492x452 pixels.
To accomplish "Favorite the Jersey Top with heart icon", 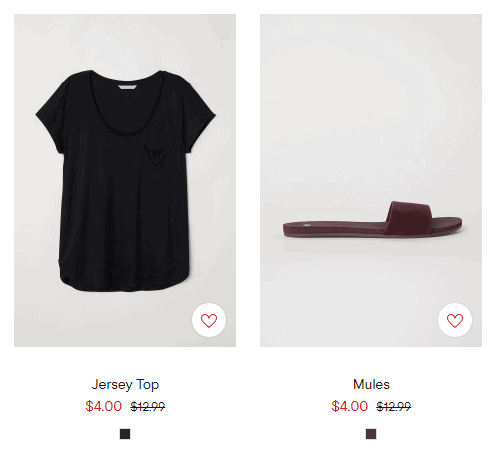I will tap(209, 320).
